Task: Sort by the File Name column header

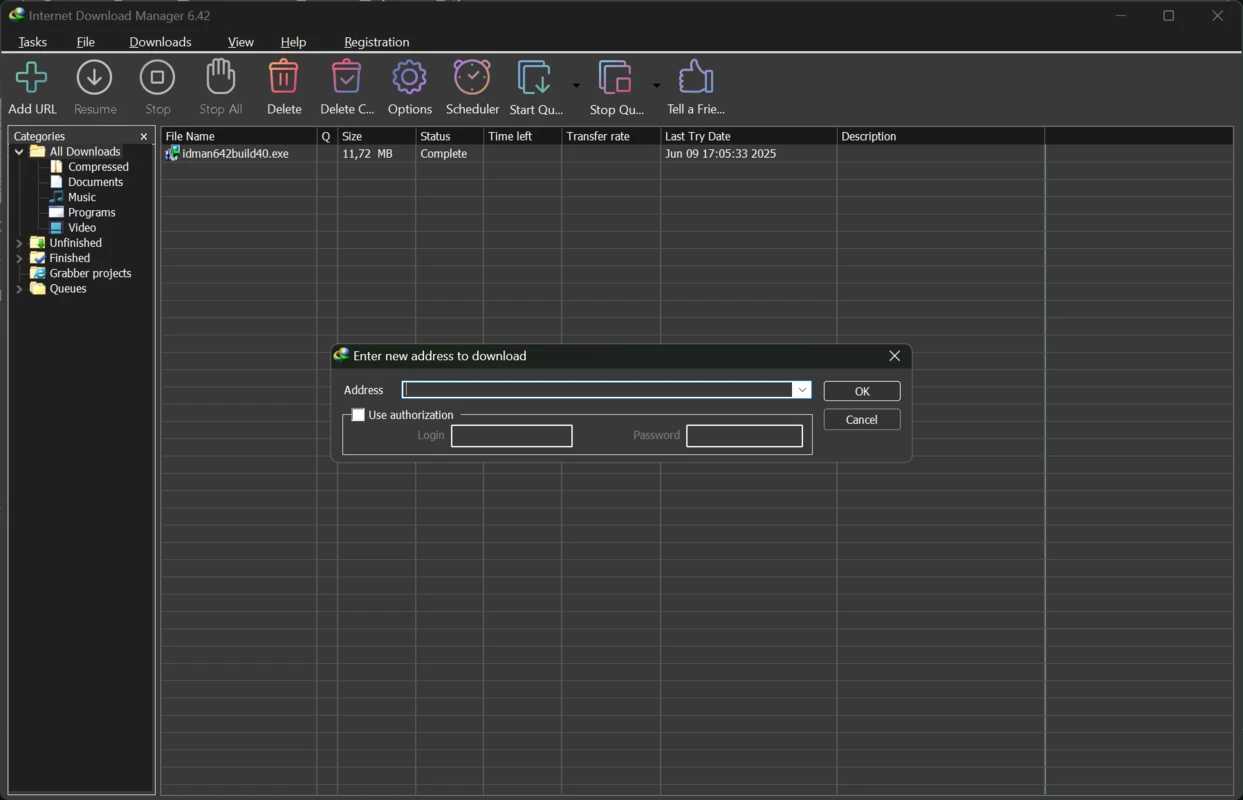Action: pos(239,136)
